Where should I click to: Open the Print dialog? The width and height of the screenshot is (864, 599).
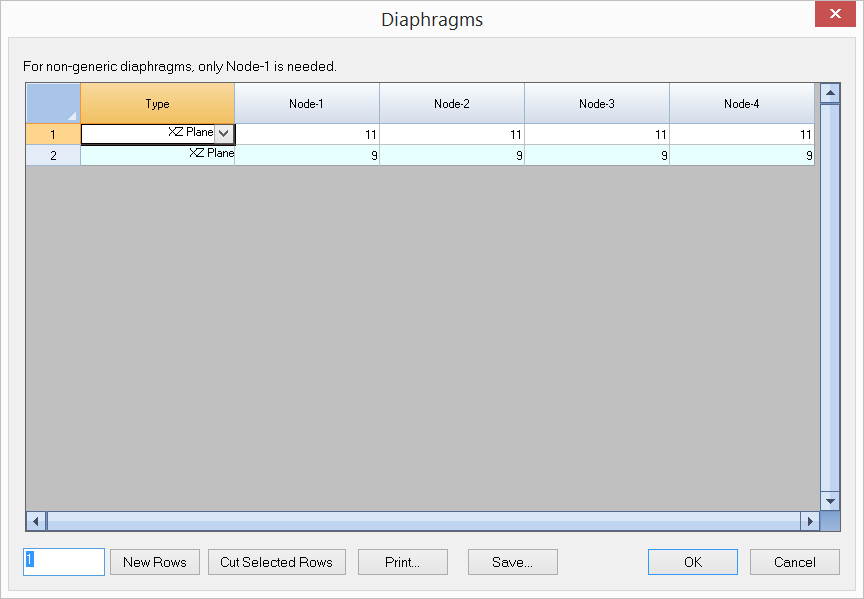pyautogui.click(x=402, y=562)
